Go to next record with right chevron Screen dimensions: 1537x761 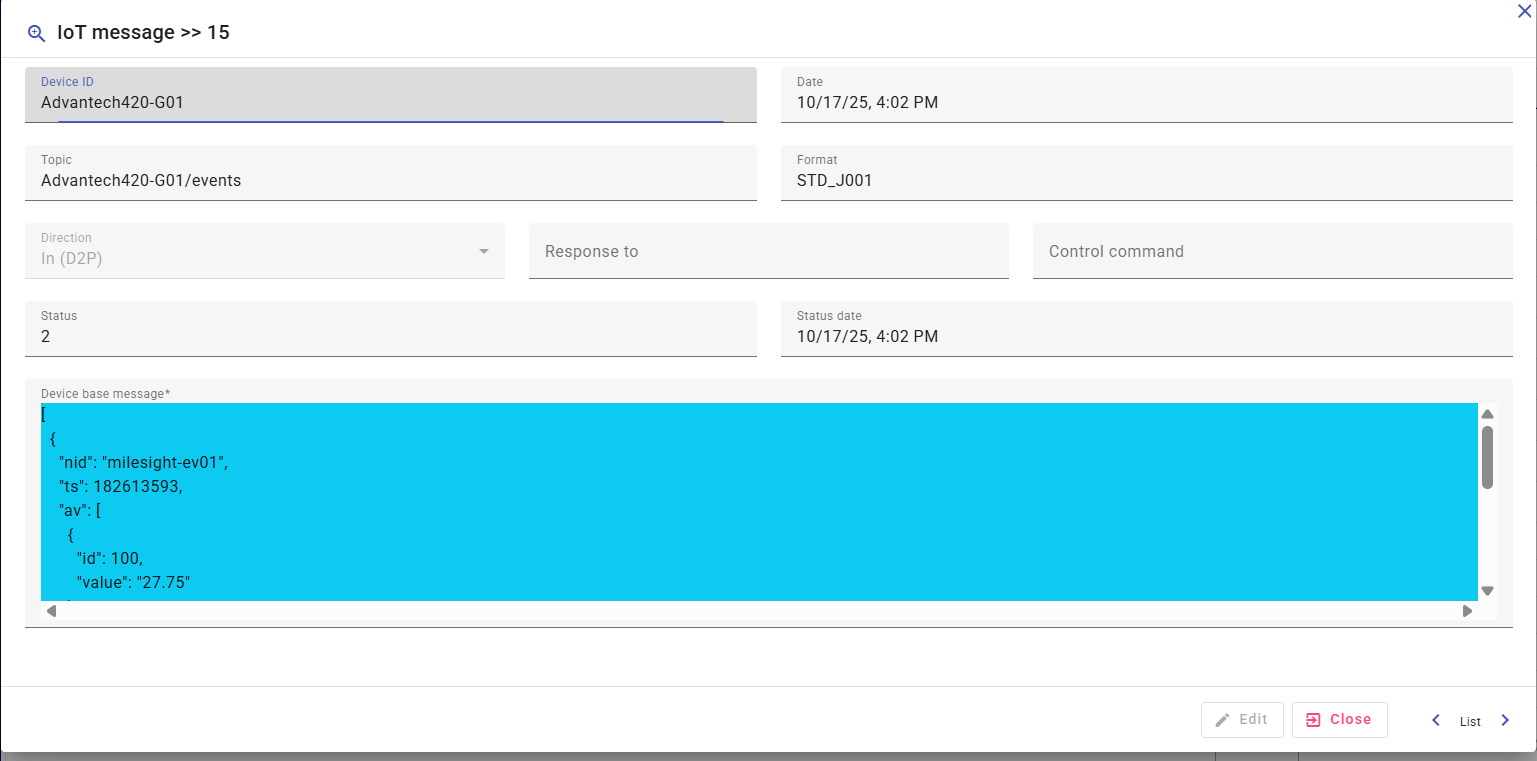pos(1505,720)
